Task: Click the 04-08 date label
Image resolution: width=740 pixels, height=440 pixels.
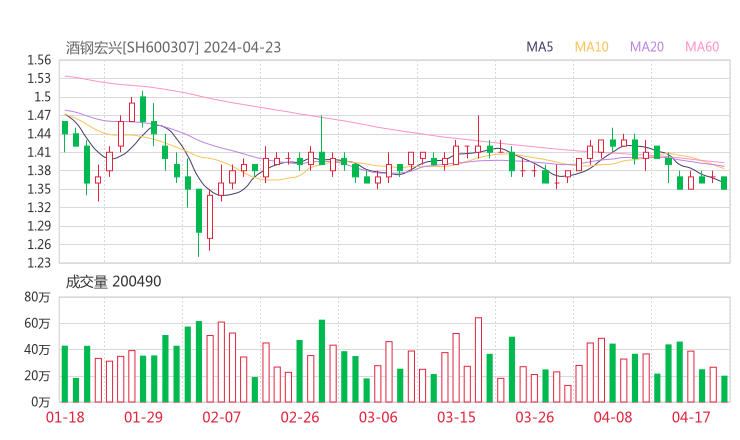Action: 613,417
